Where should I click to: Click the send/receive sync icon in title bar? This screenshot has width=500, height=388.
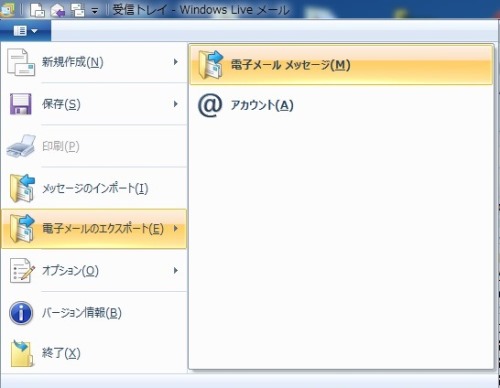(78, 10)
